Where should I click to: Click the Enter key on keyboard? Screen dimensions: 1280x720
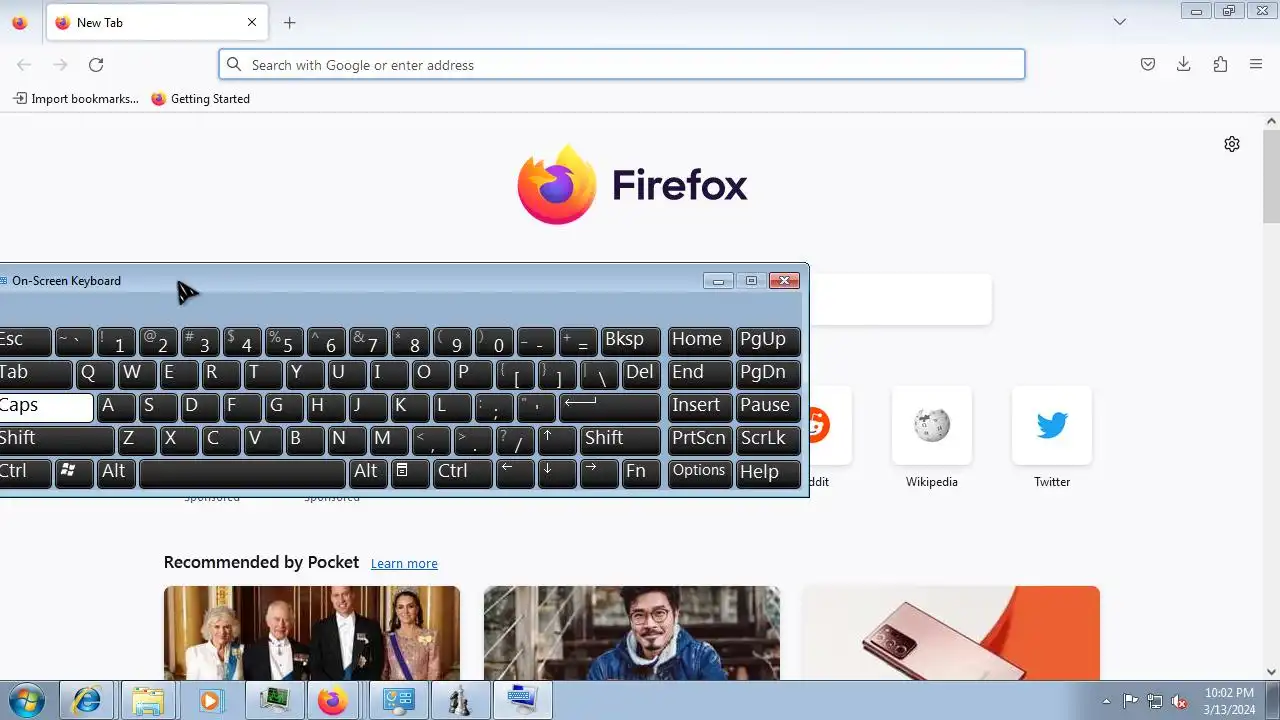(610, 406)
